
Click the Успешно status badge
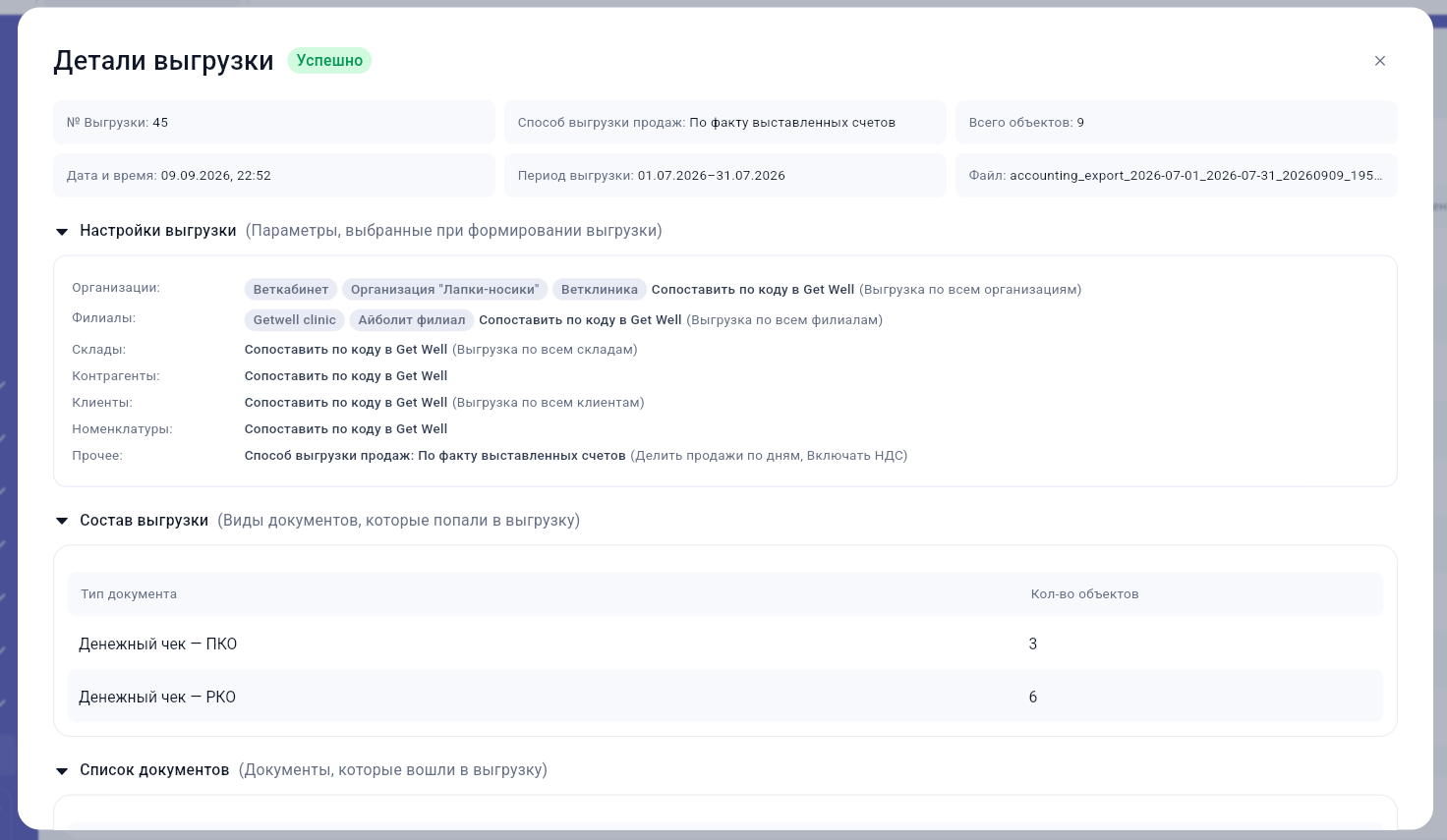coord(329,61)
